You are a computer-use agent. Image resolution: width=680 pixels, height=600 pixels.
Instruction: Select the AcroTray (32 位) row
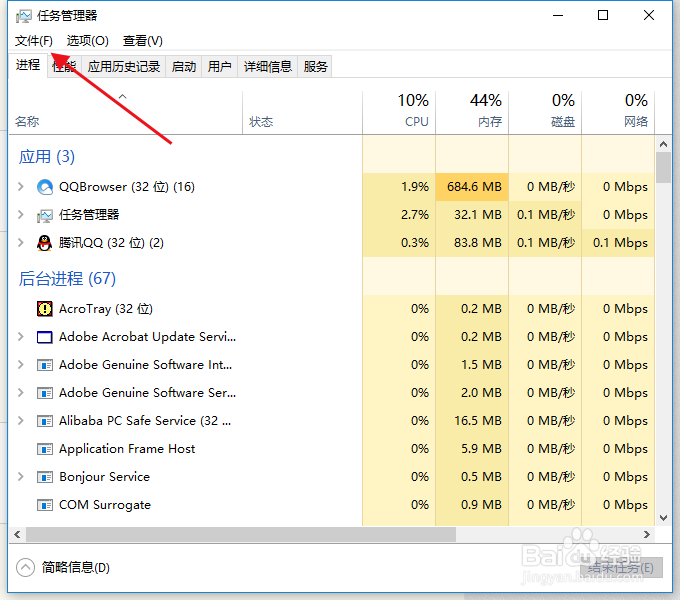click(x=332, y=309)
